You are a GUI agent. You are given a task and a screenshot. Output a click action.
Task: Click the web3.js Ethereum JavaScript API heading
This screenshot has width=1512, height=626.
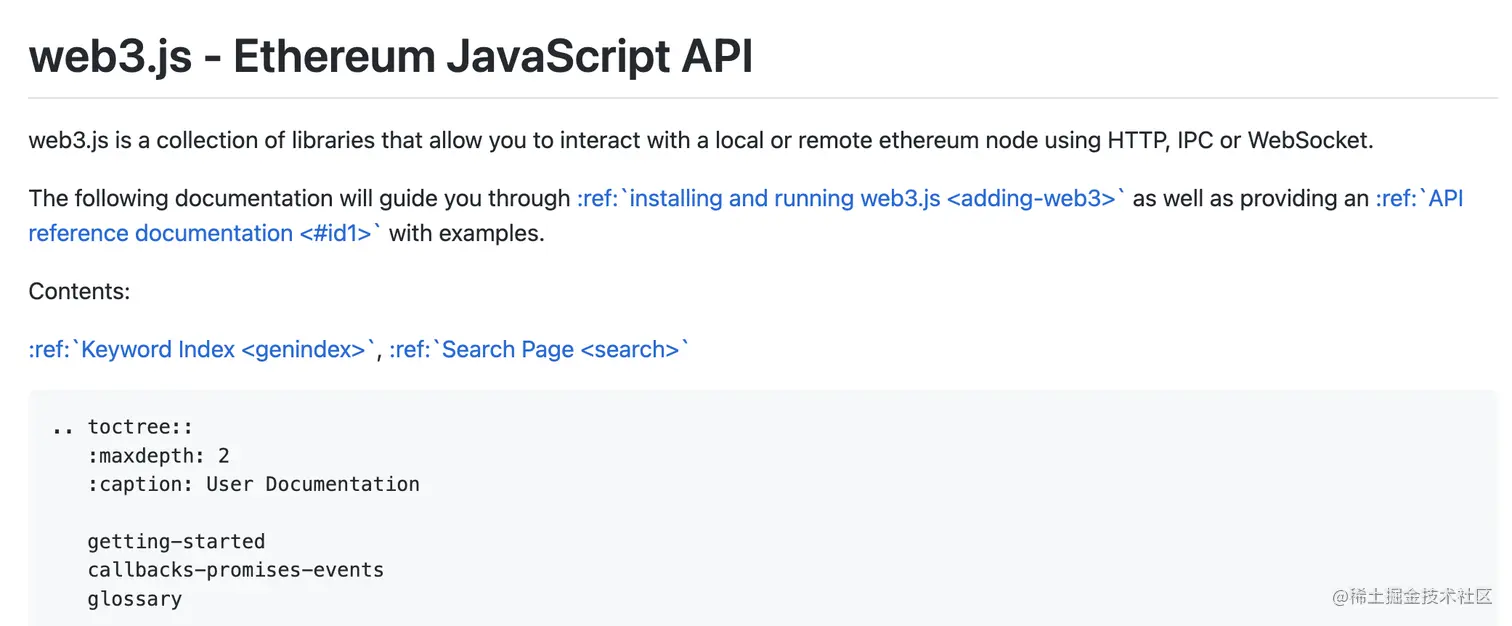pyautogui.click(x=390, y=57)
